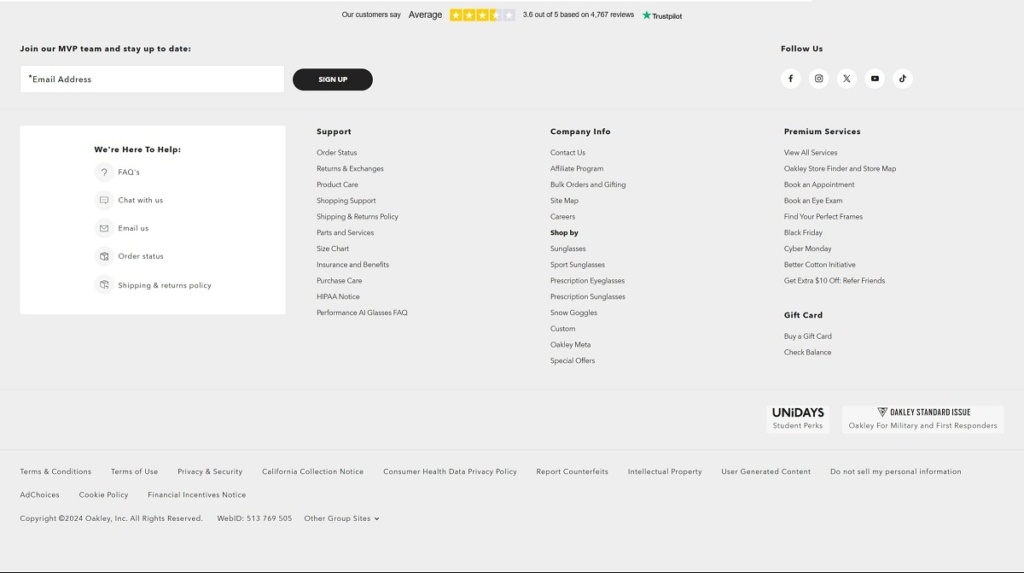Image resolution: width=1024 pixels, height=573 pixels.
Task: Open Oakley's Facebook page icon
Action: [x=790, y=79]
